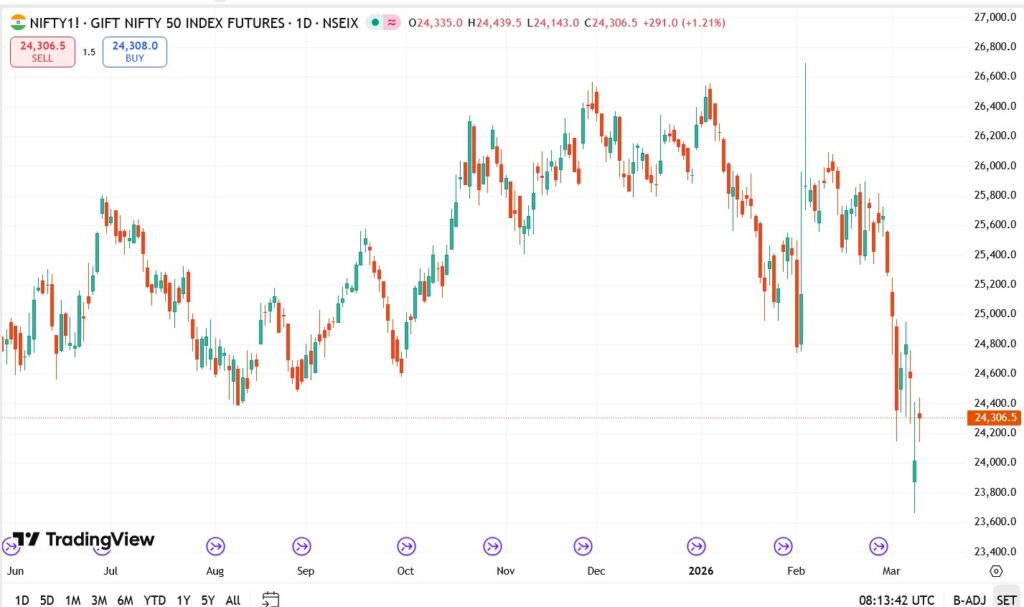Screen dimensions: 1024x607
Task: Open the go-to-date calendar icon
Action: pos(270,599)
